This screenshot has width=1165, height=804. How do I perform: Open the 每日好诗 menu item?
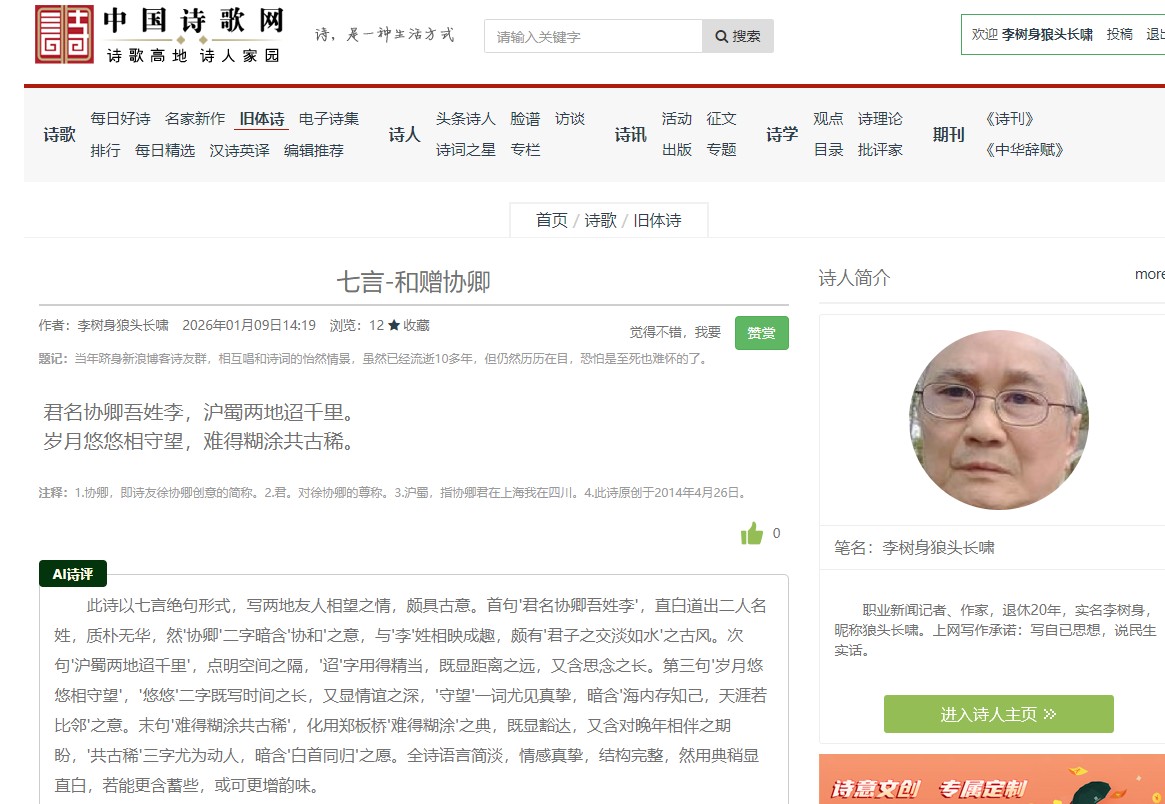(120, 119)
